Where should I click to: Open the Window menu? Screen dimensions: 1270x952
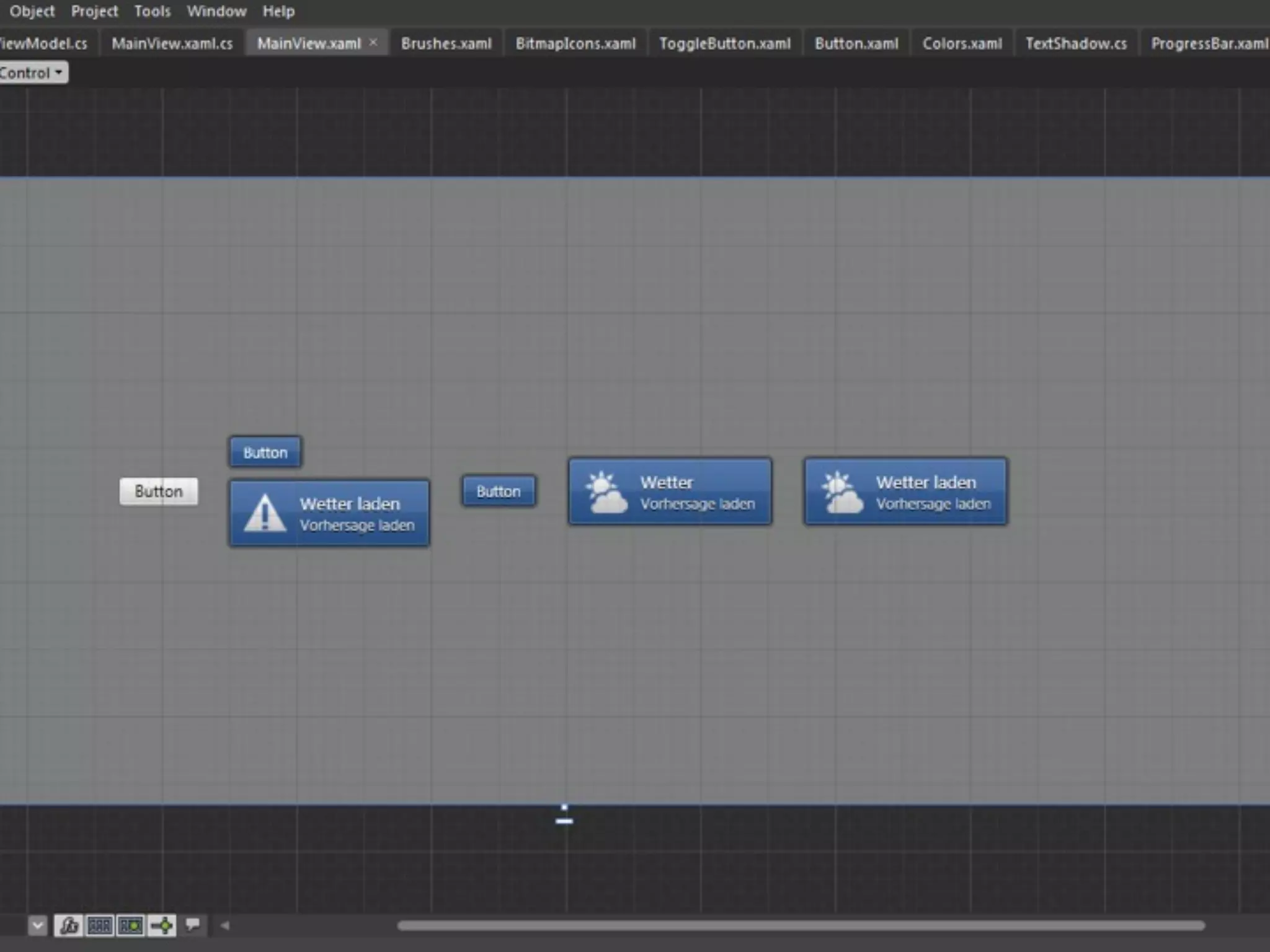point(216,11)
